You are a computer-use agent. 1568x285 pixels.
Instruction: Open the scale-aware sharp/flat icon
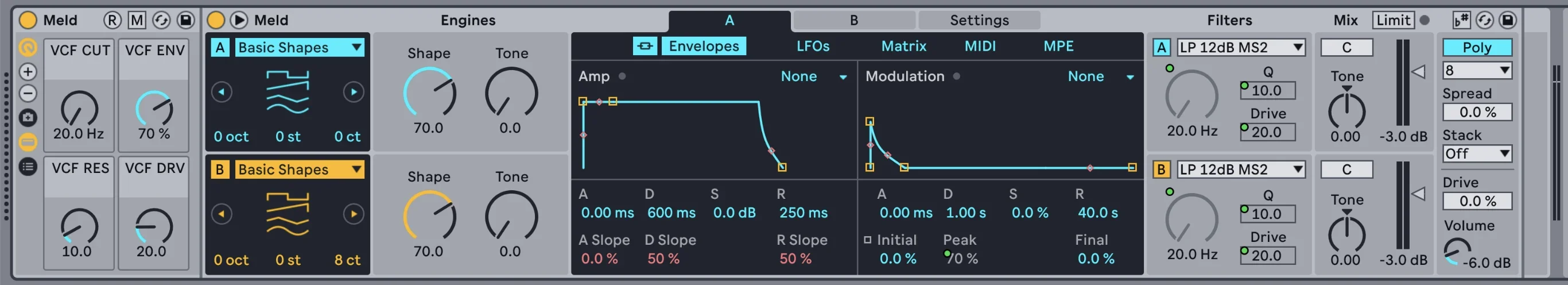pyautogui.click(x=1461, y=20)
